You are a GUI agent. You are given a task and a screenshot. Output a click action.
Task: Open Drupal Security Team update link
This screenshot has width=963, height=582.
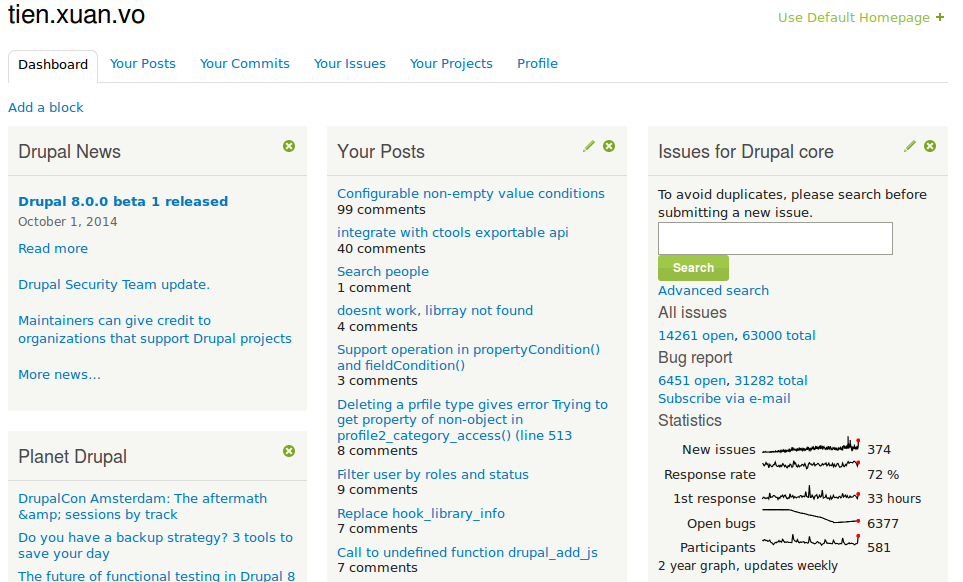point(114,285)
